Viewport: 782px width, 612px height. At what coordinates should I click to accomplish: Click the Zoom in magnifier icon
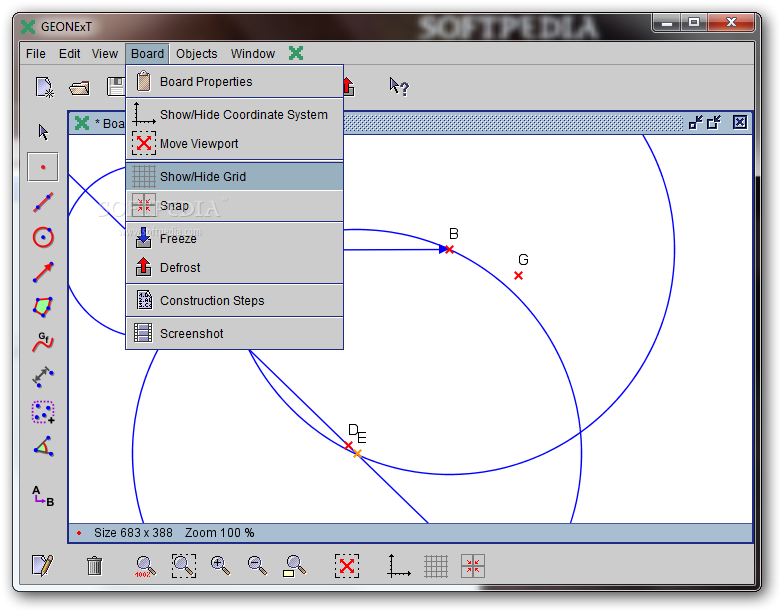pos(220,566)
